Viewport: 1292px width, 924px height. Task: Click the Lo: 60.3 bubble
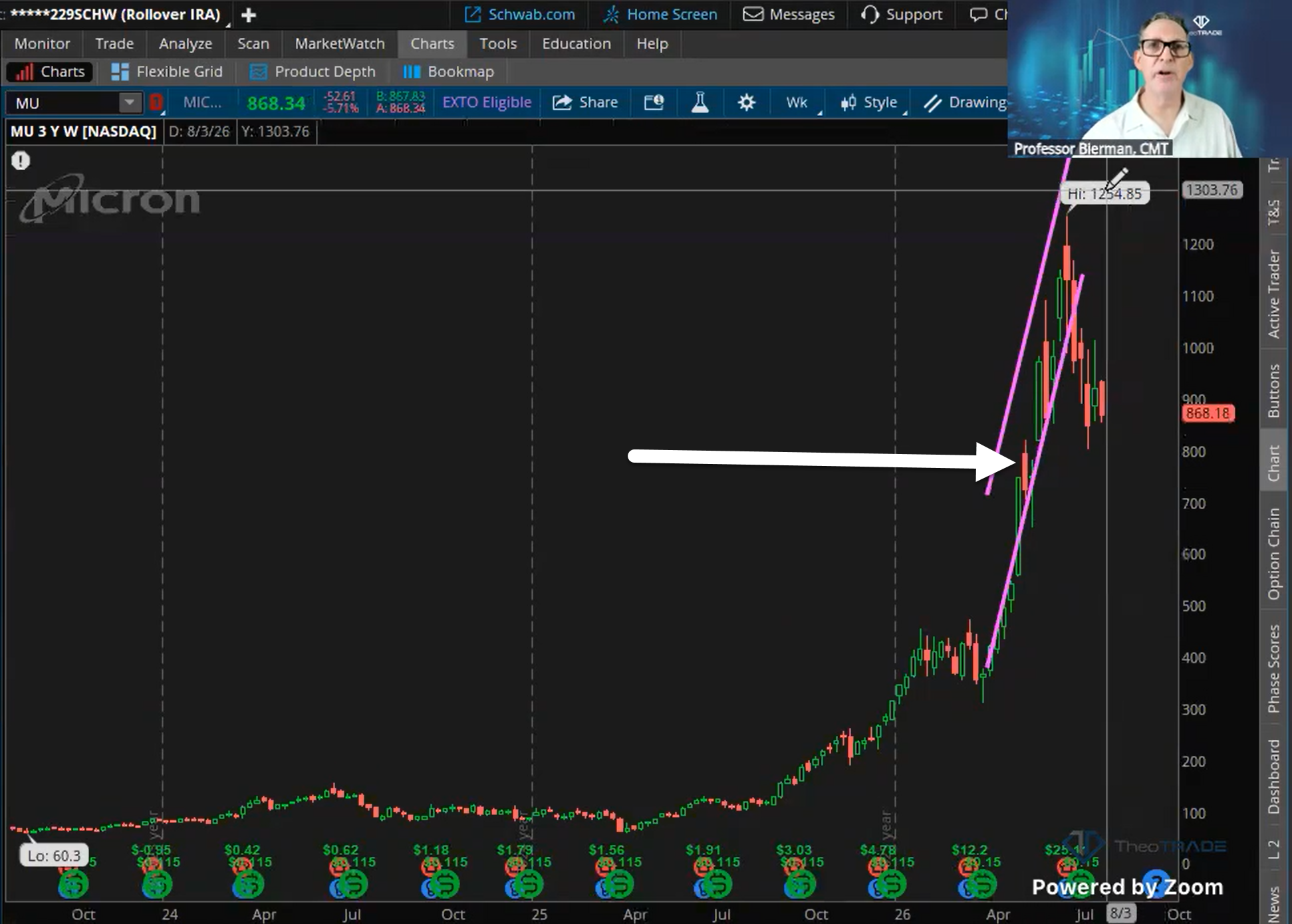click(54, 856)
